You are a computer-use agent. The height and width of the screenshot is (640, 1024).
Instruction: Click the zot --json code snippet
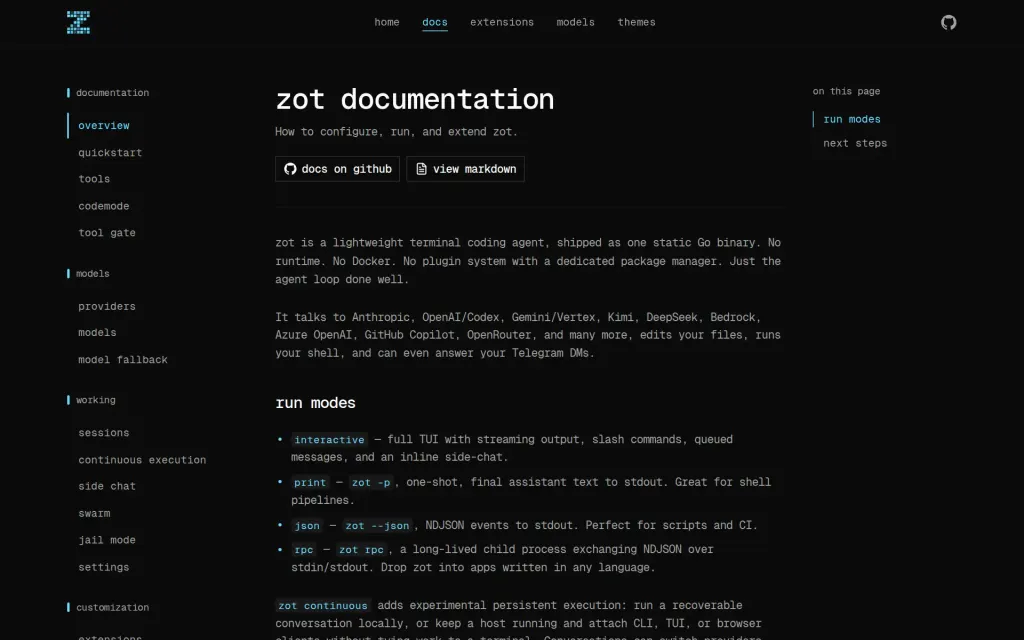[377, 526]
